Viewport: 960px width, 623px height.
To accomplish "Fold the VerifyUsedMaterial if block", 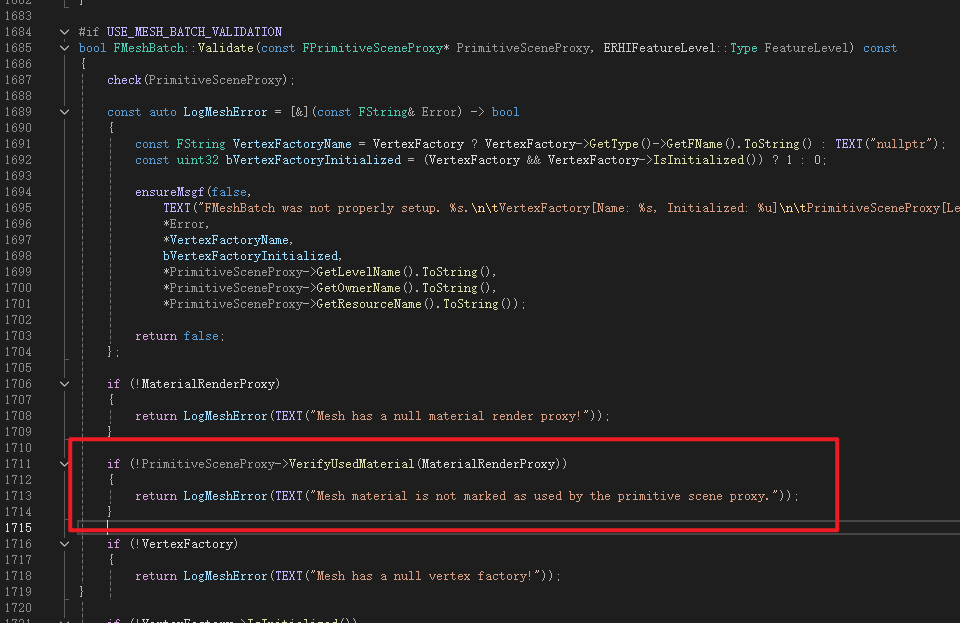I will pyautogui.click(x=65, y=464).
